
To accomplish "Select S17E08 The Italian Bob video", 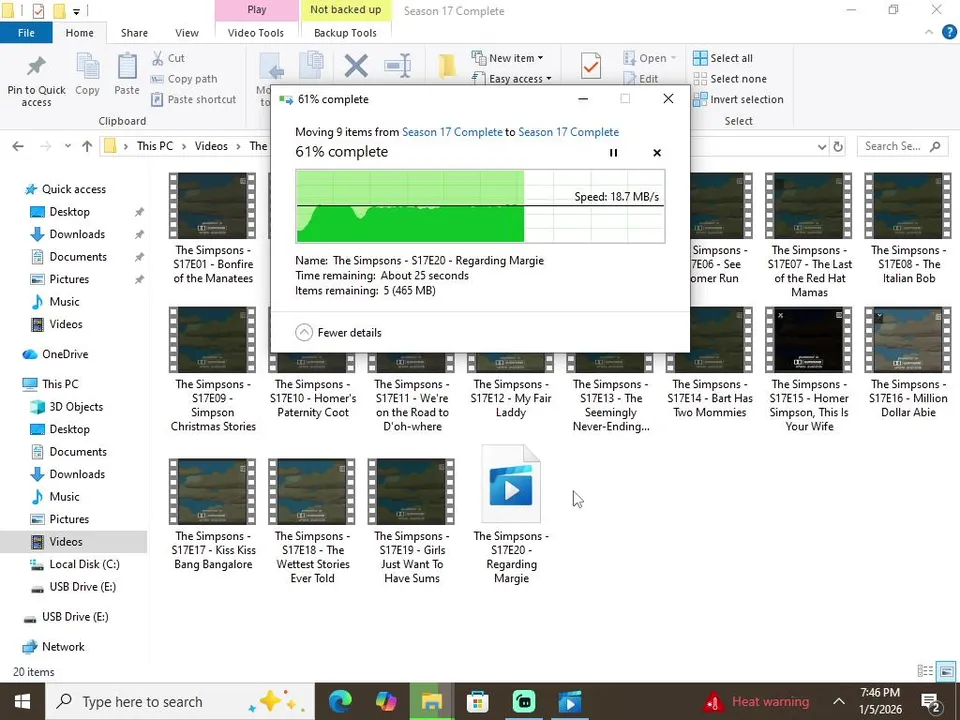I will (x=908, y=228).
